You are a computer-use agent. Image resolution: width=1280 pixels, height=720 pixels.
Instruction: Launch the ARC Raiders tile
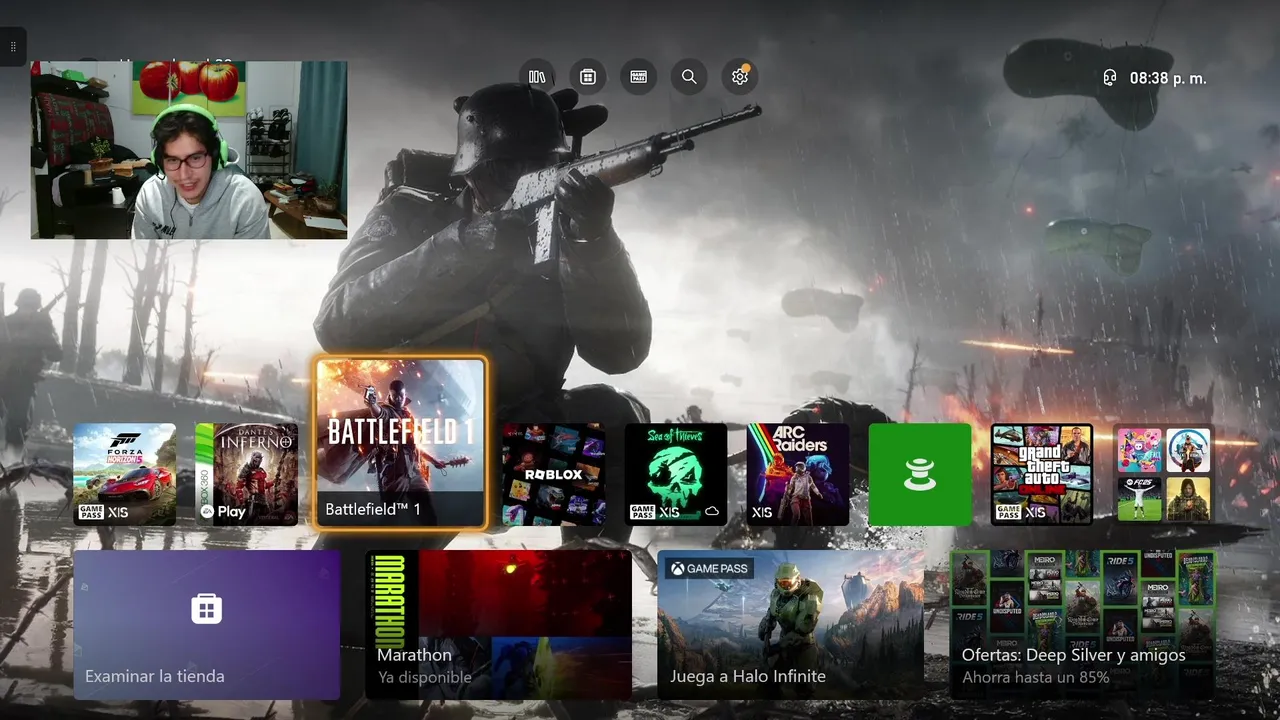coord(798,474)
